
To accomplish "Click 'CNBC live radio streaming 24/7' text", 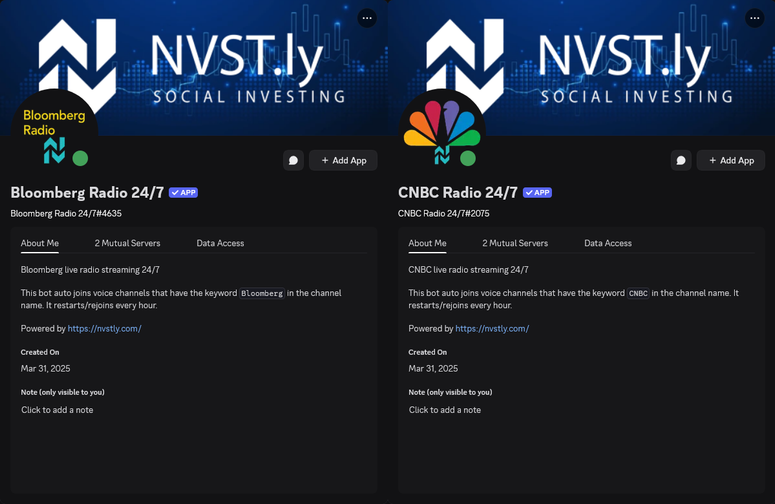I will 468,270.
